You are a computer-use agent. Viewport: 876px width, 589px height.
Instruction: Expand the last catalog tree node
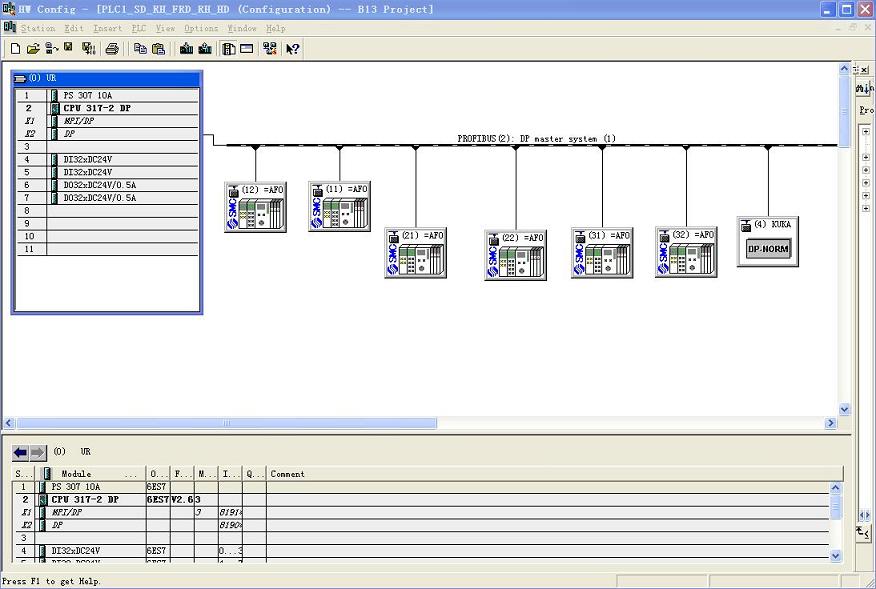866,208
